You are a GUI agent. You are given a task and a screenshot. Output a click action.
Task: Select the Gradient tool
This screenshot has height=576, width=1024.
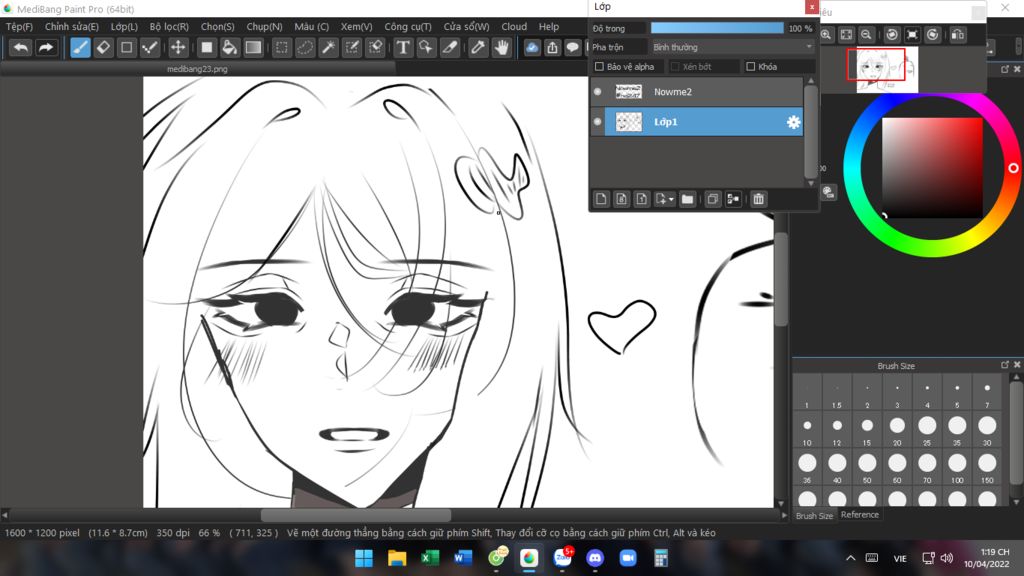pos(253,48)
